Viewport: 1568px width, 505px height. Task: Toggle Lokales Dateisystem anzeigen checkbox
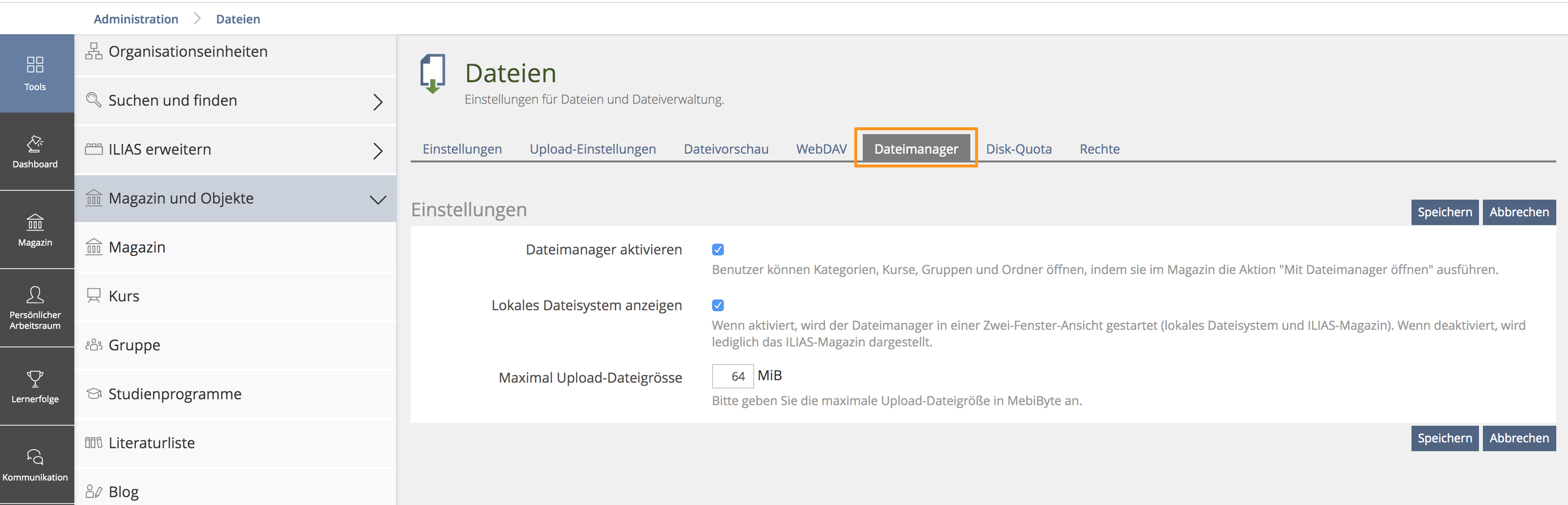(717, 305)
